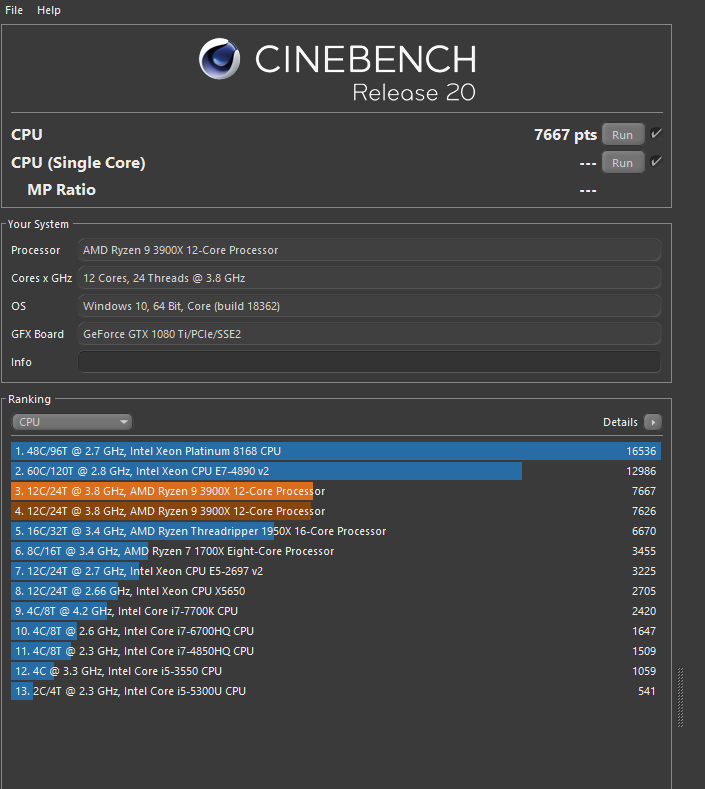Image resolution: width=705 pixels, height=789 pixels.
Task: Click the Cinebench logo icon
Action: click(219, 59)
